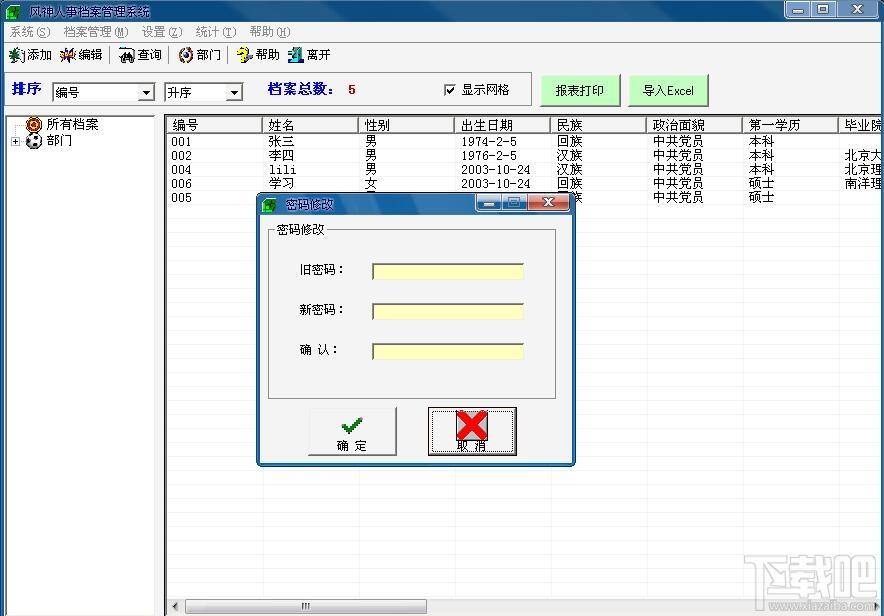This screenshot has height=616, width=884.
Task: Open the 系统(S) menu
Action: tap(30, 32)
